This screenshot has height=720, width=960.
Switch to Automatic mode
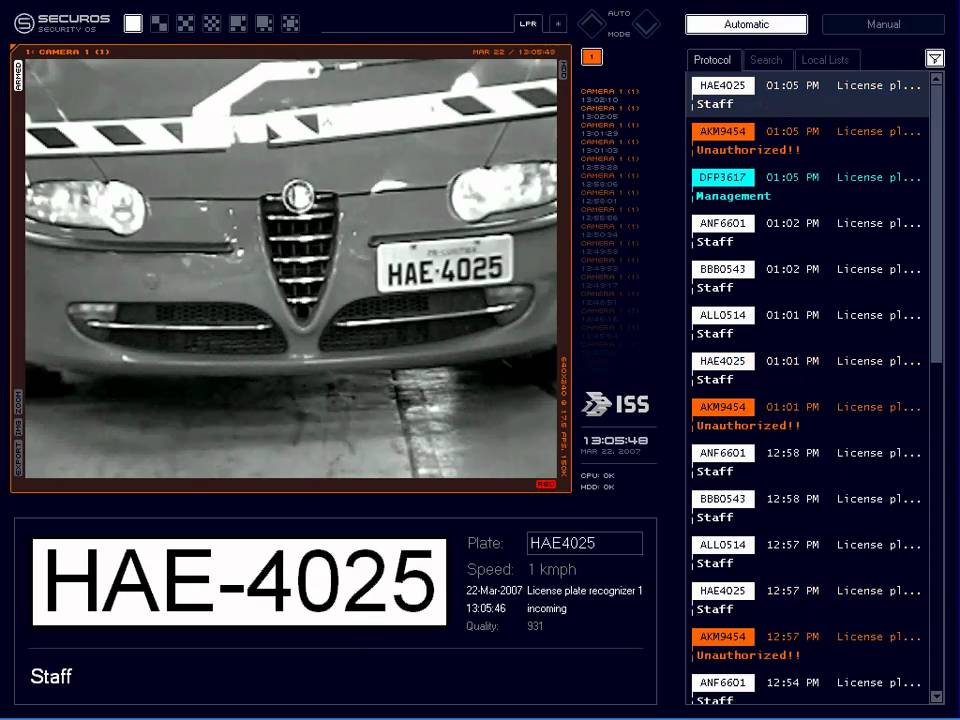coord(746,24)
